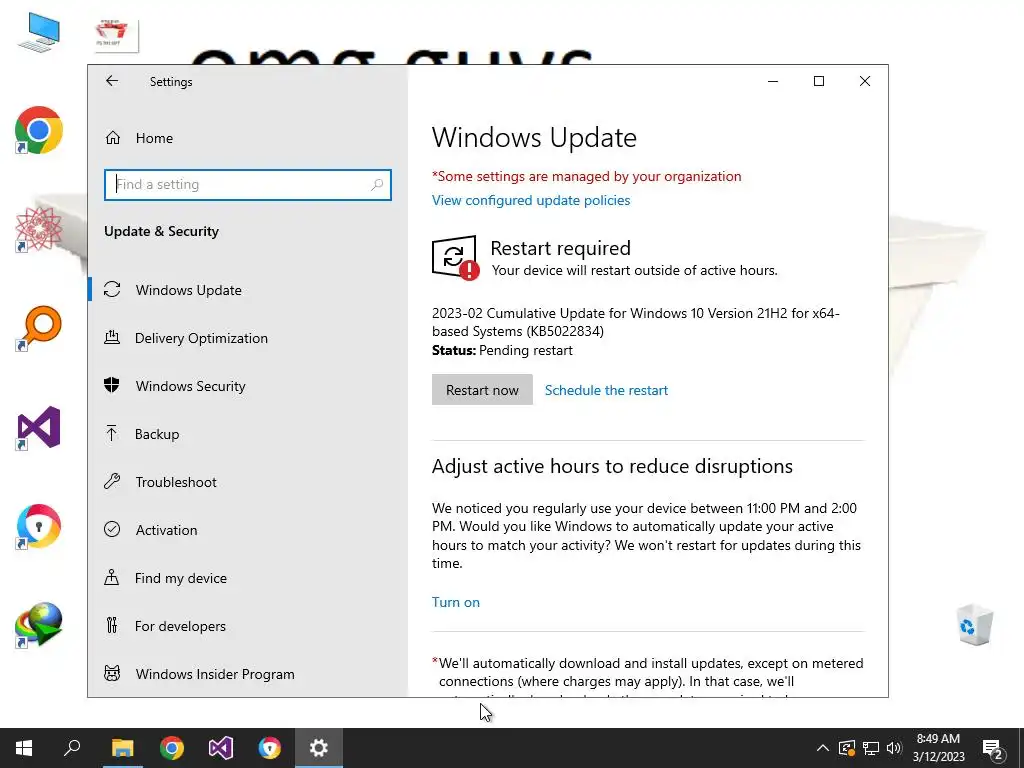This screenshot has height=768, width=1024.
Task: Click the network tray icon
Action: click(871, 748)
